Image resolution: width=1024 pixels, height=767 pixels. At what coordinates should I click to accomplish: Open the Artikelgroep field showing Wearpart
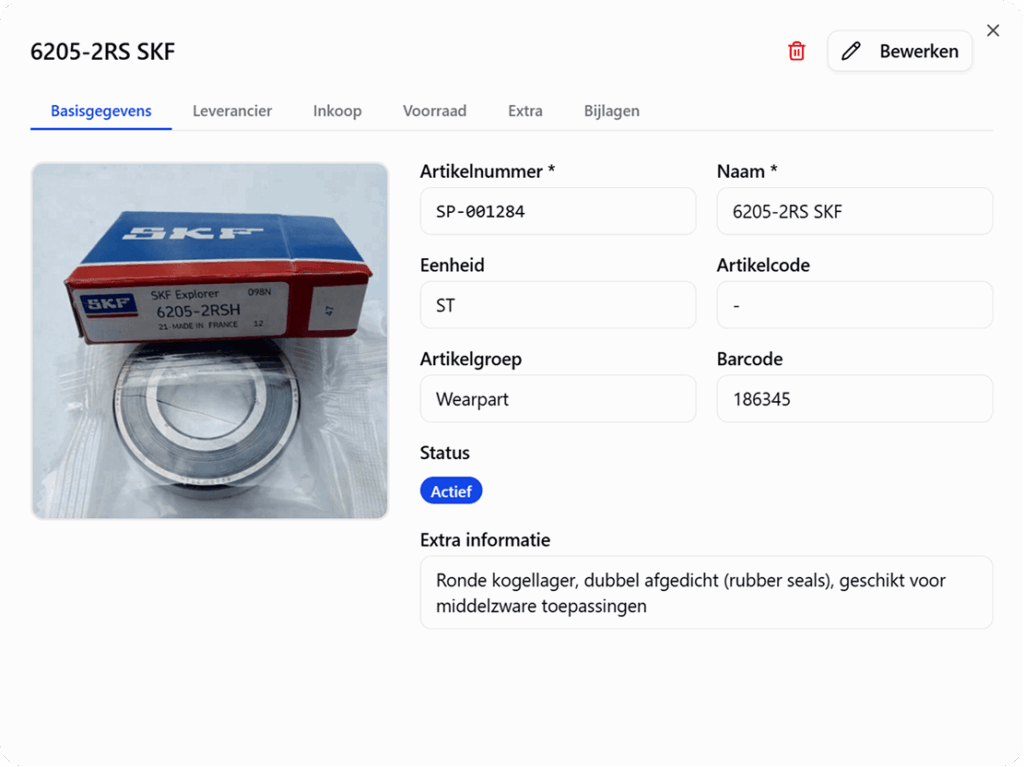point(557,399)
